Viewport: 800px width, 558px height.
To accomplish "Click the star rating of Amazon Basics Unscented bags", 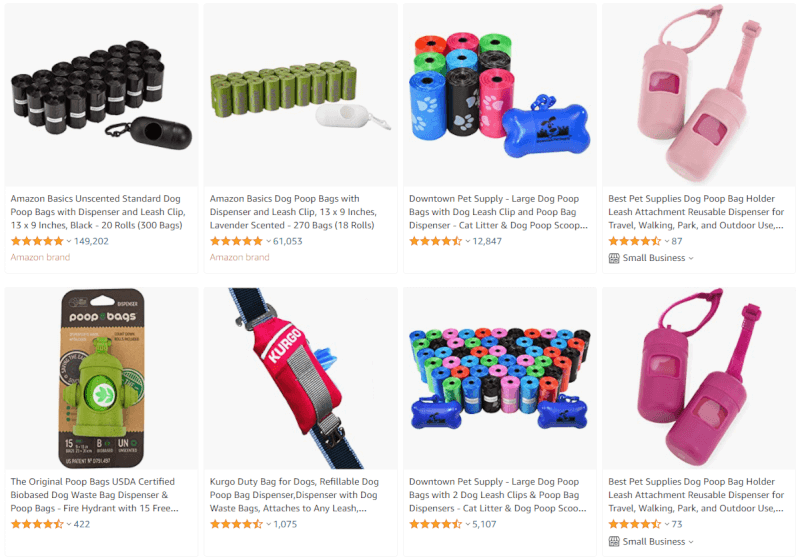I will click(37, 241).
